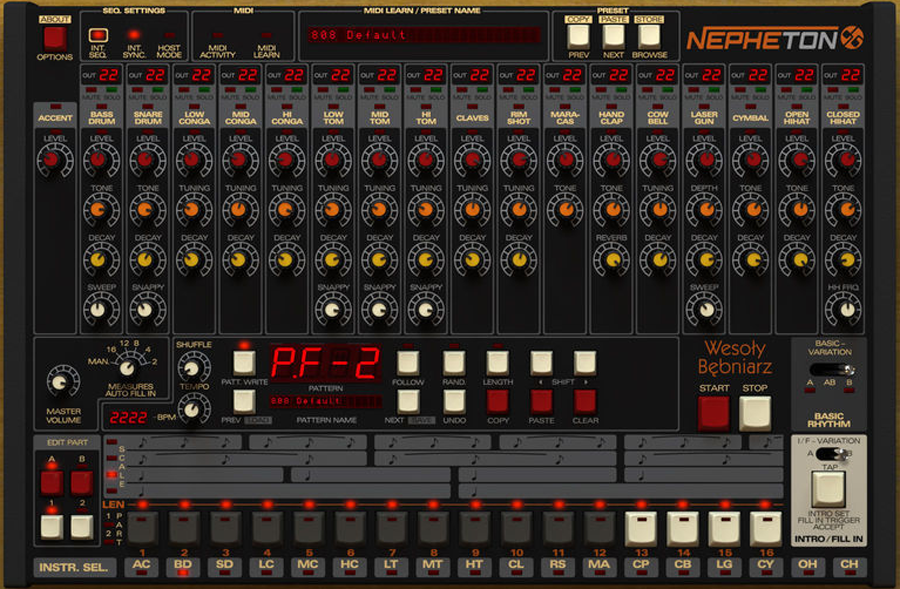The height and width of the screenshot is (589, 900).
Task: Shift pattern left with left SHIFT button
Action: coord(541,363)
